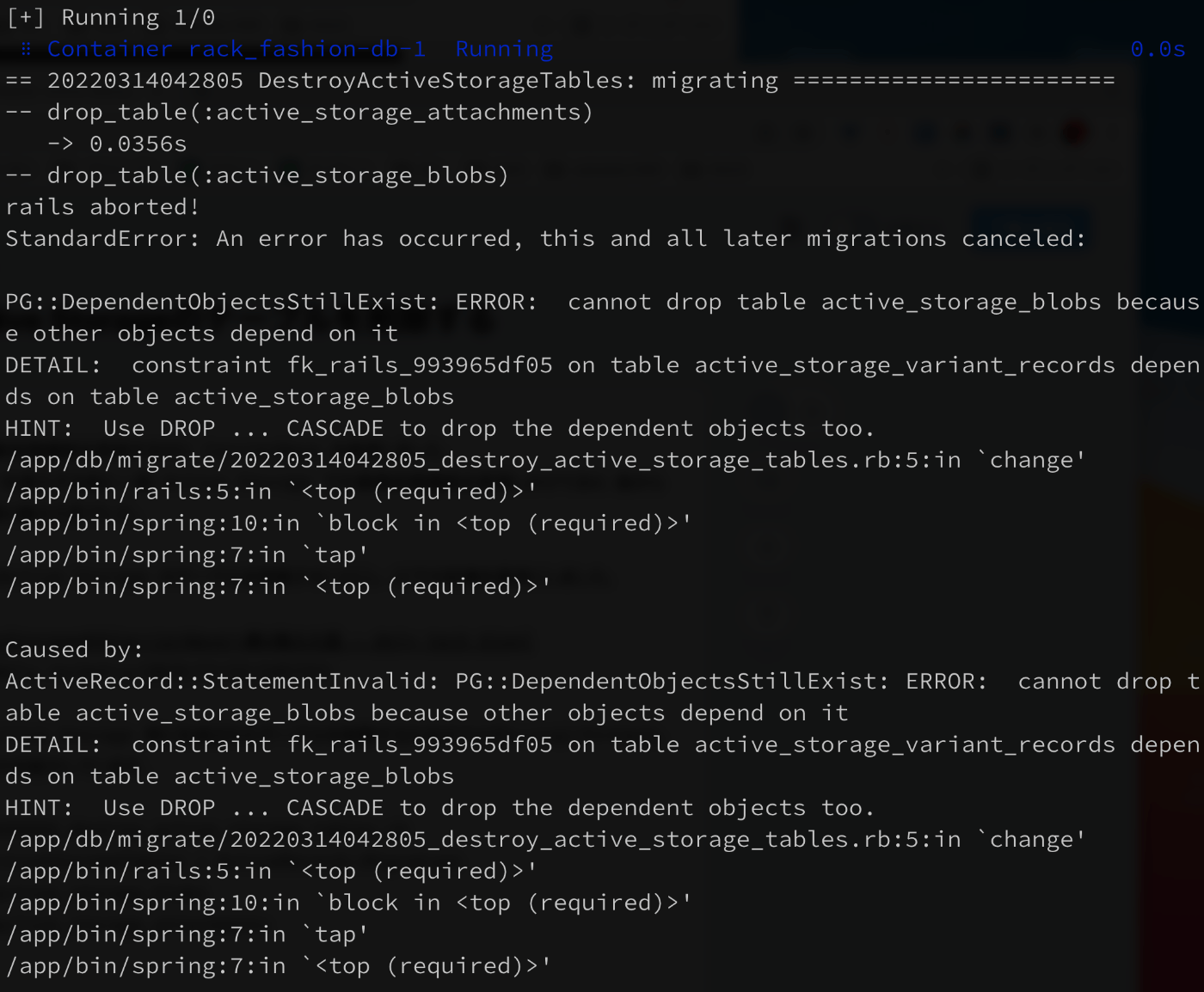Click the 'drop_table(:active_storage_blobs)' line
The image size is (1204, 992).
277,175
